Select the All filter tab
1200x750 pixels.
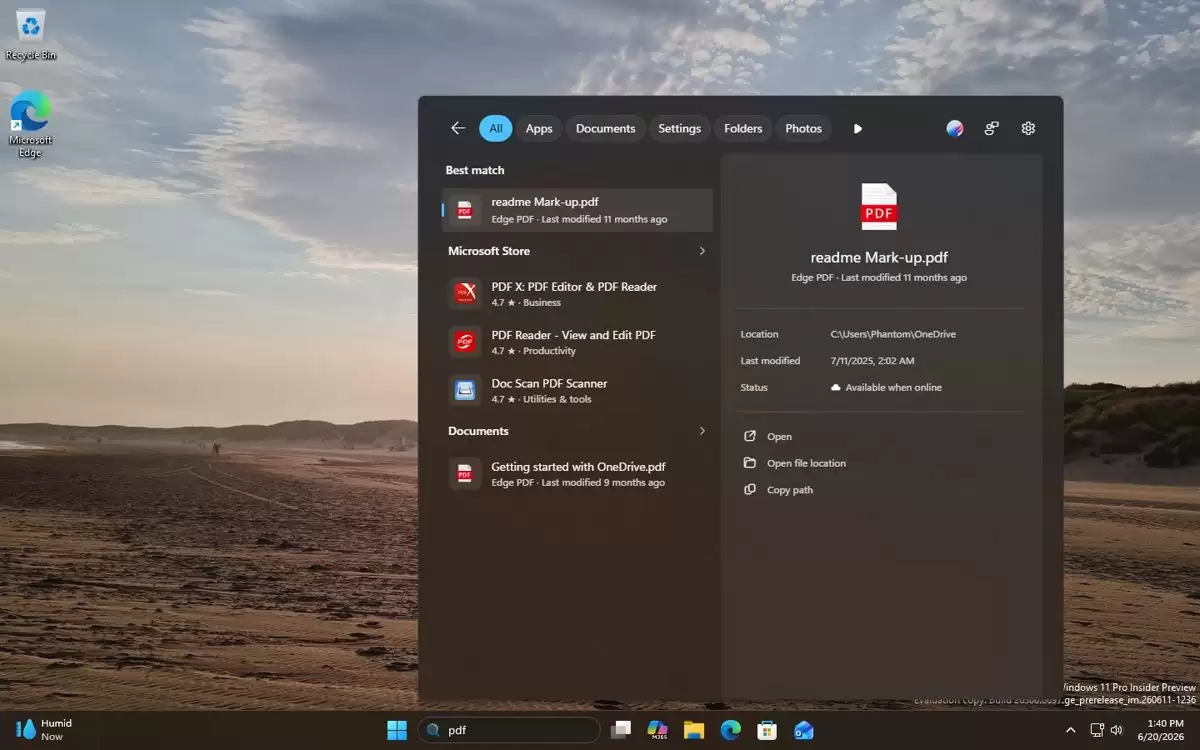(x=495, y=128)
